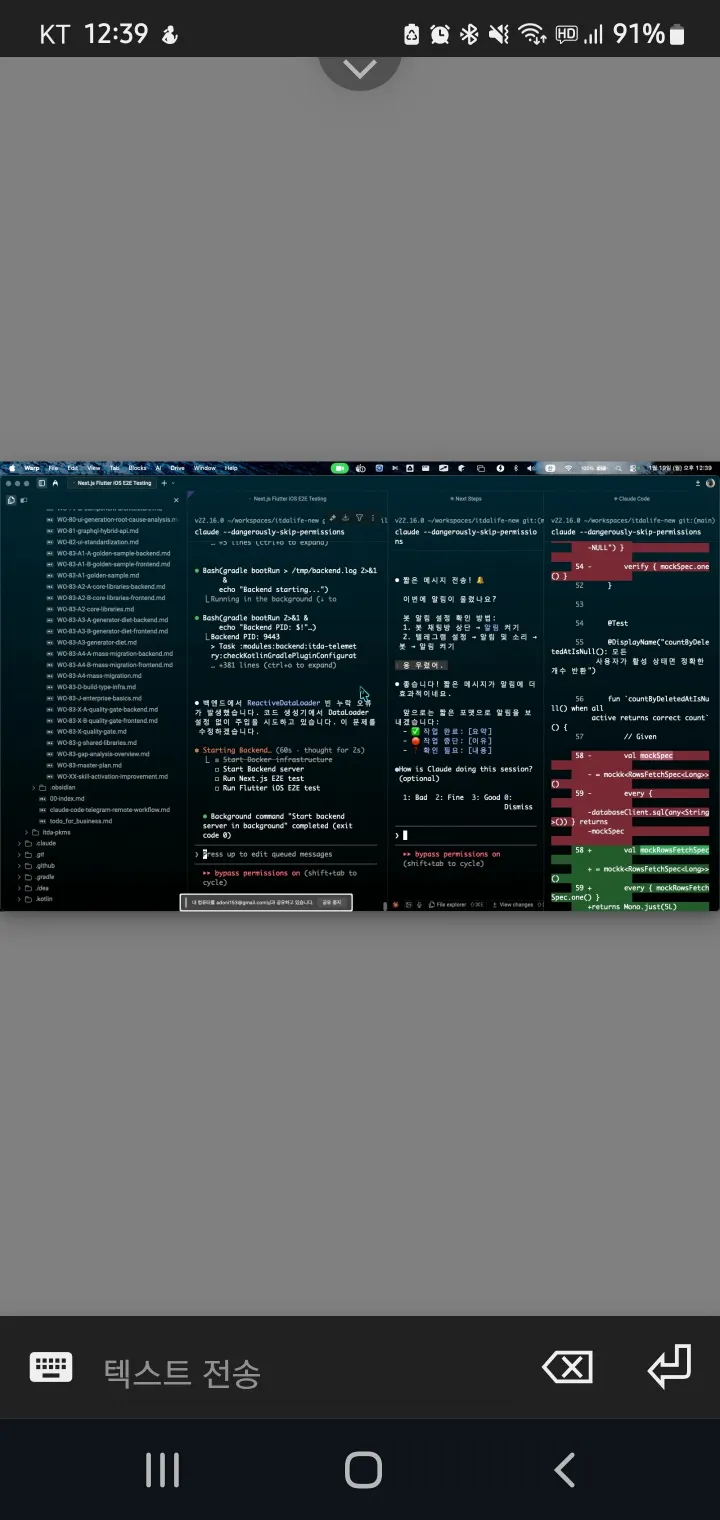
Task: Open the File menu in Warp
Action: click(53, 467)
